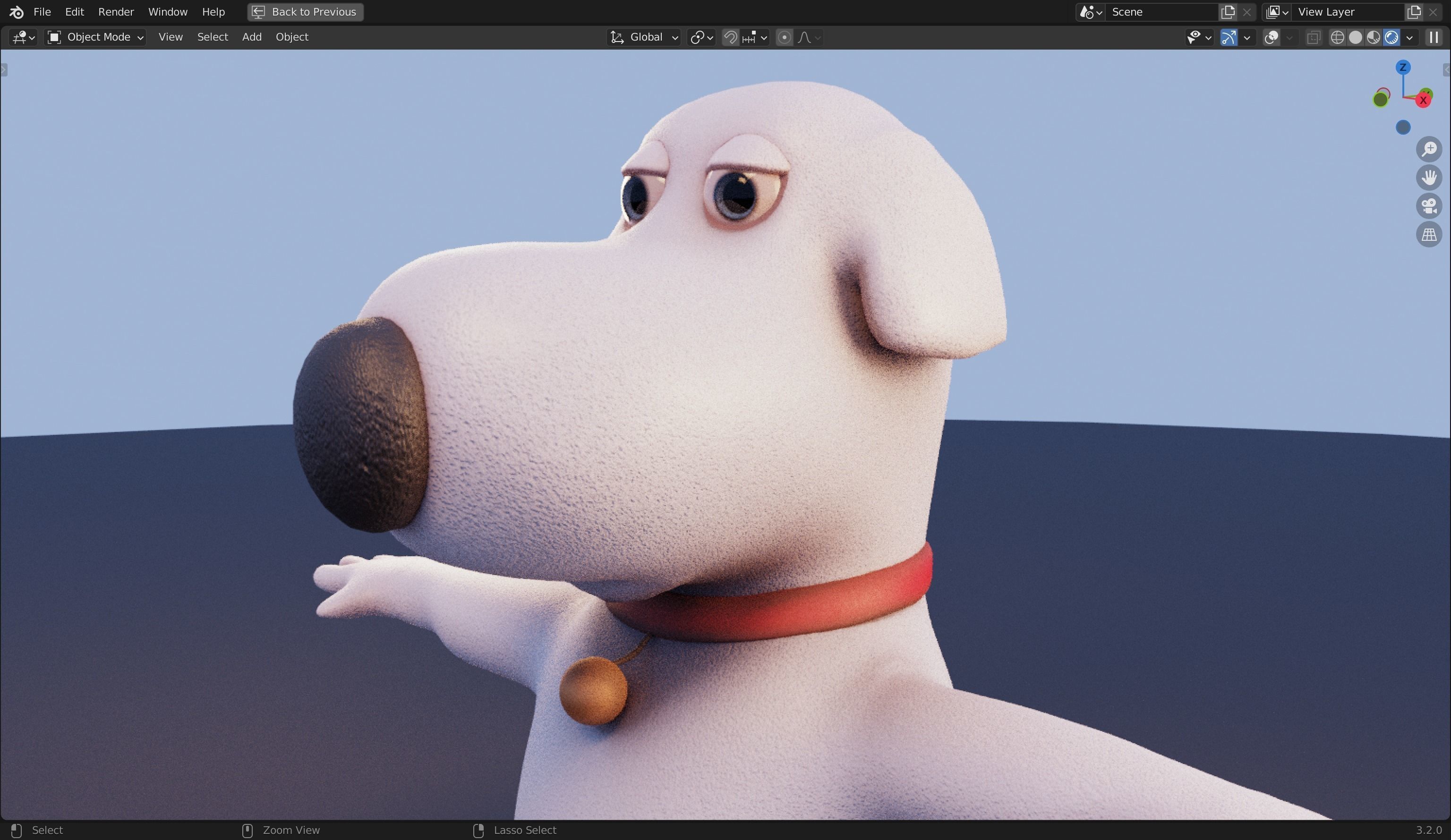This screenshot has height=840, width=1451.
Task: Click the "Zoom View" status text
Action: pos(291,830)
